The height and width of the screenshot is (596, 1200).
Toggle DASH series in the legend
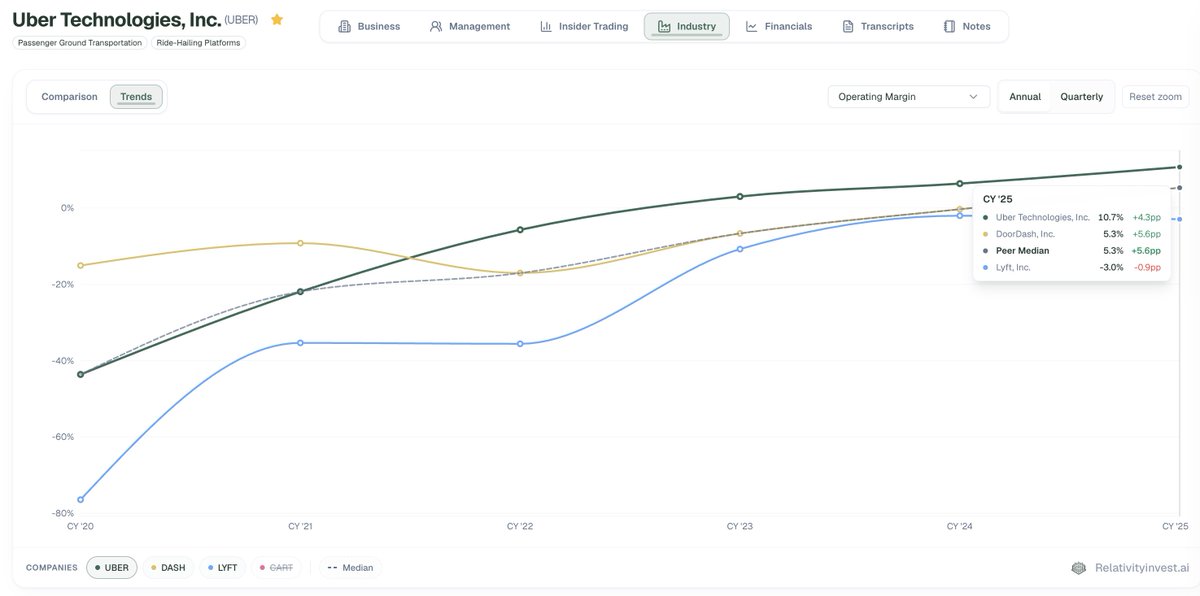(168, 567)
